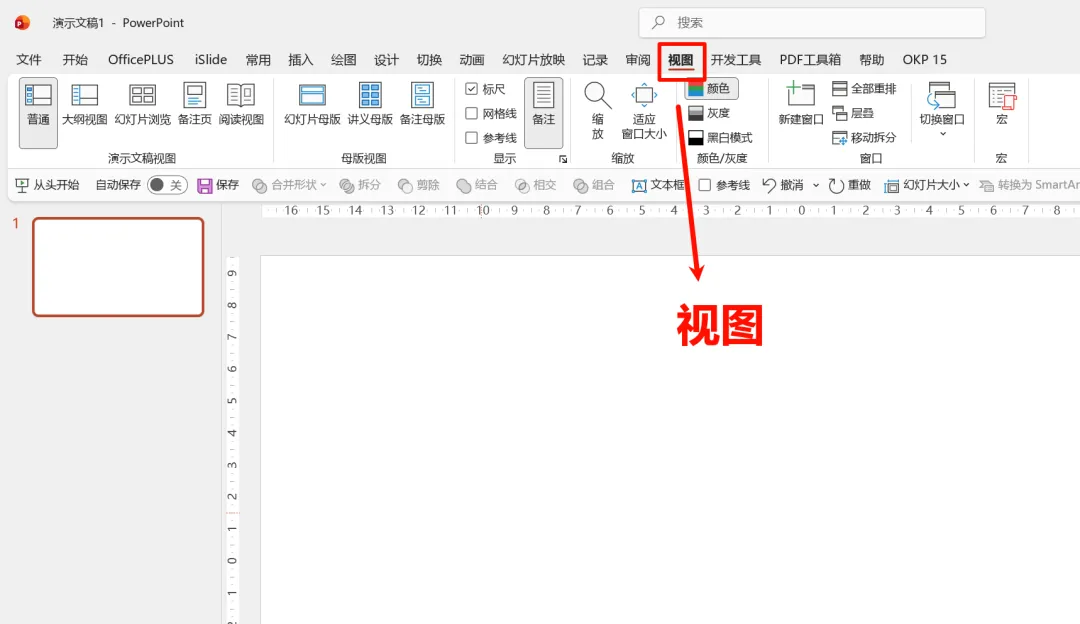Screen dimensions: 1080x624
Task: Select the View (视图) tab
Action: point(681,60)
